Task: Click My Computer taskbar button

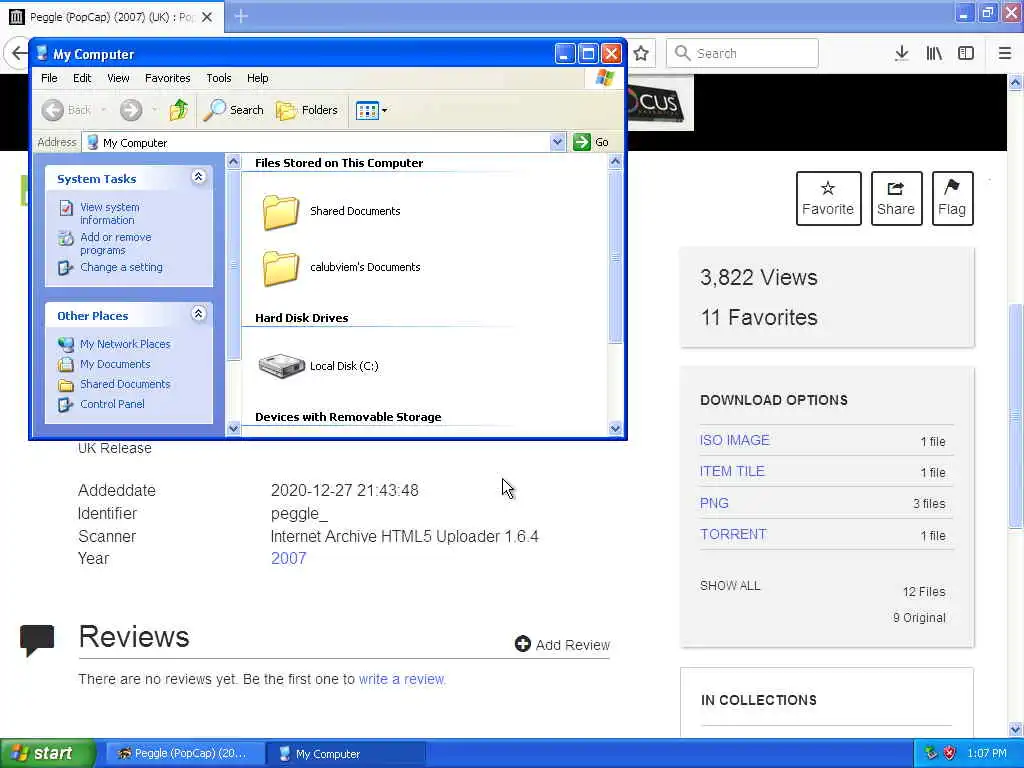Action: [346, 754]
